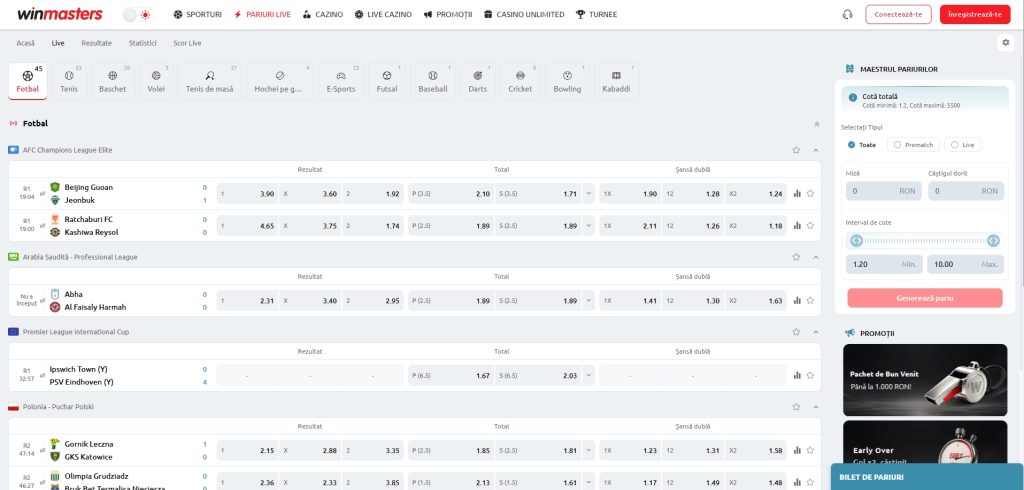Favorite the Beijing Guoan vs Jeonbuk match

(x=810, y=193)
